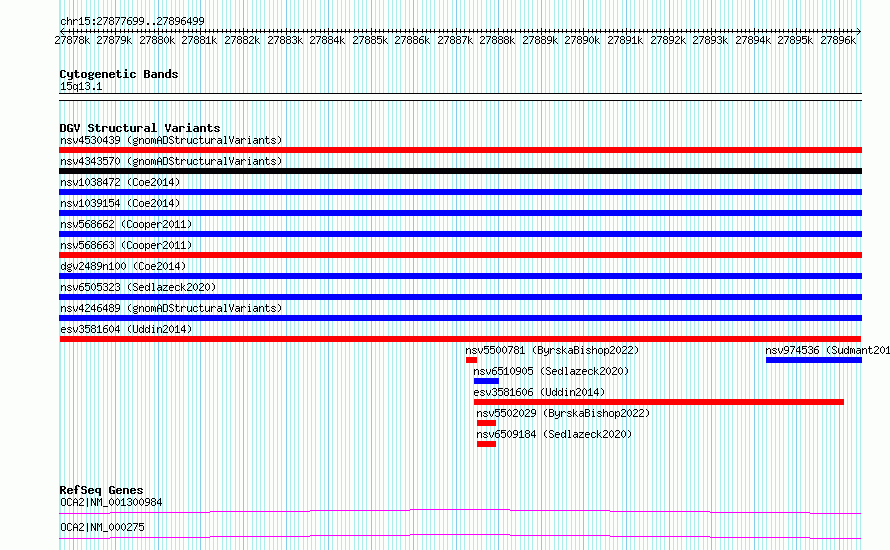
Task: Click the OCA2|NM_000275 gene label
Action: click(x=102, y=527)
